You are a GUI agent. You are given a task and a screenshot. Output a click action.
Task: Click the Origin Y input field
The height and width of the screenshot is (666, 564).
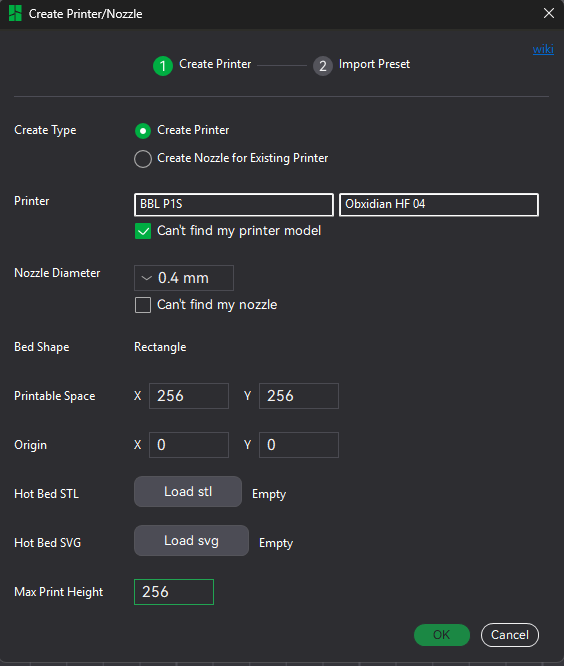299,445
